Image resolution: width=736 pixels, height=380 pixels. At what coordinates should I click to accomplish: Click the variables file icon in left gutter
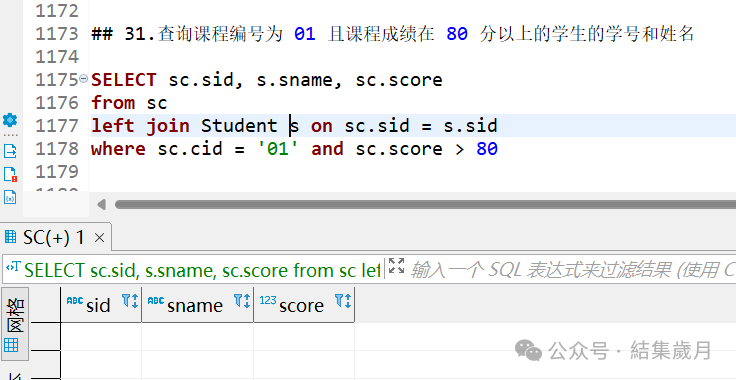point(10,197)
